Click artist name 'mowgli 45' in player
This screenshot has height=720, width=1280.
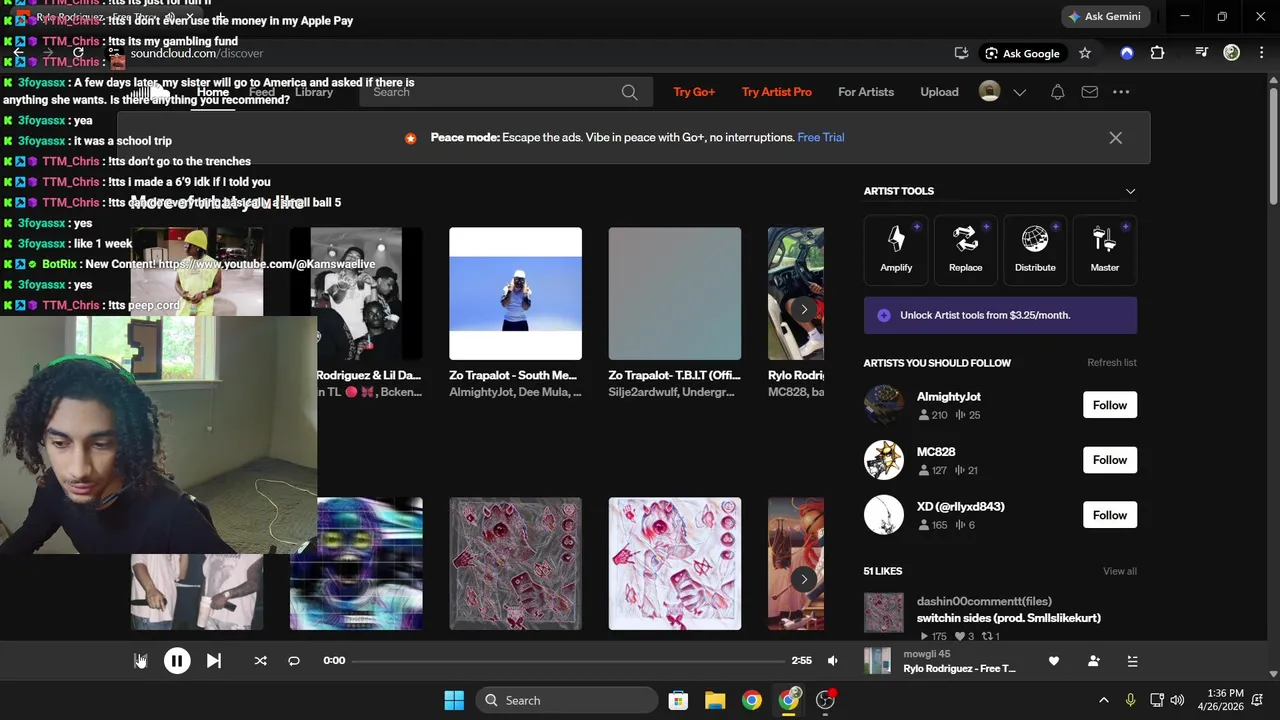(x=927, y=654)
